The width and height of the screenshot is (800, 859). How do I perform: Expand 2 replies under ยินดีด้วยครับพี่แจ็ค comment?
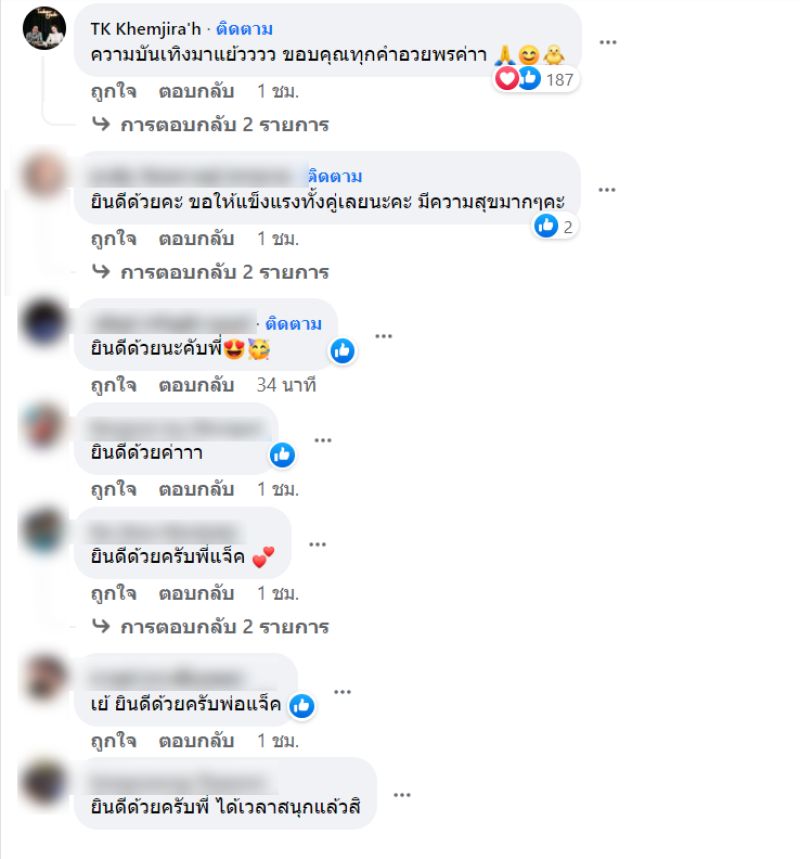tap(211, 627)
